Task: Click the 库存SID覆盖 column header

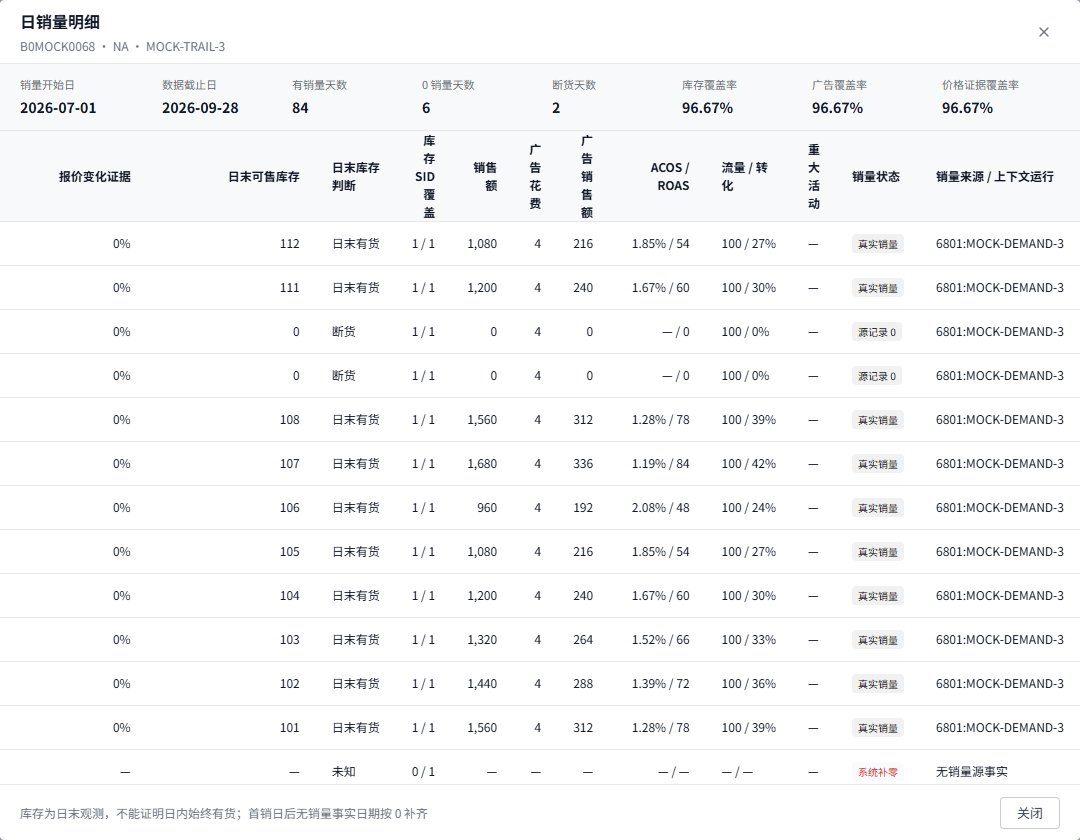Action: click(426, 176)
